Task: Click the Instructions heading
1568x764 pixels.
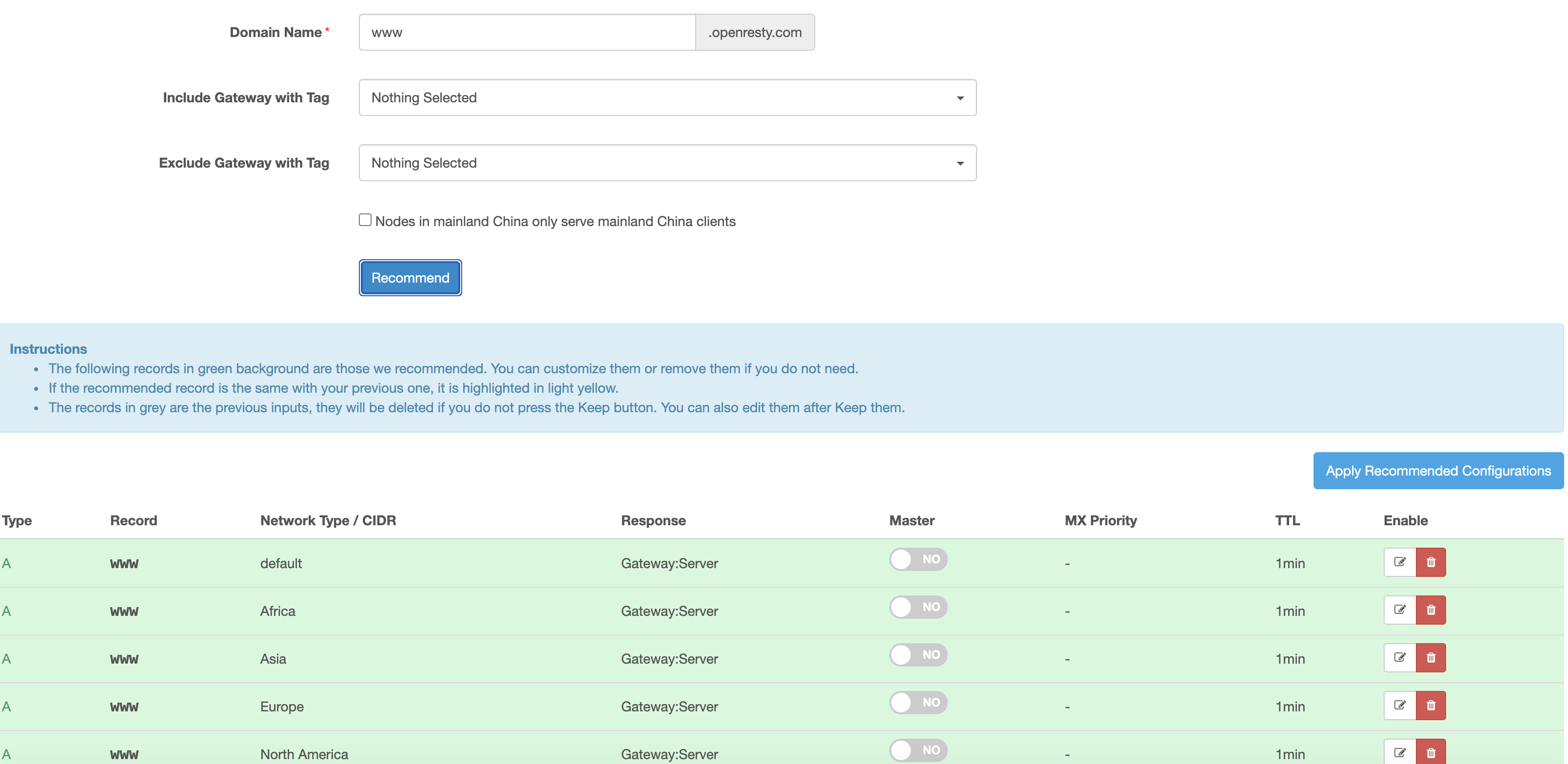Action: tap(48, 349)
